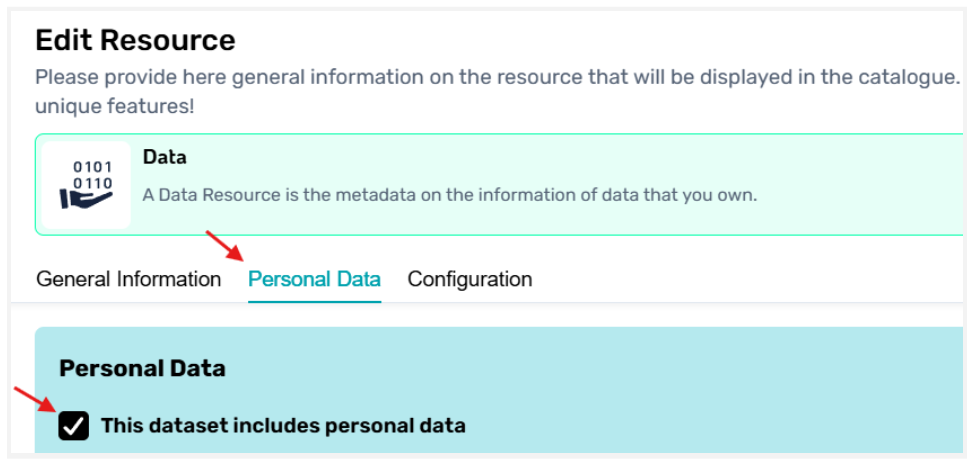This screenshot has height=465, width=978.
Task: Click the binary-data hand icon
Action: tap(86, 184)
